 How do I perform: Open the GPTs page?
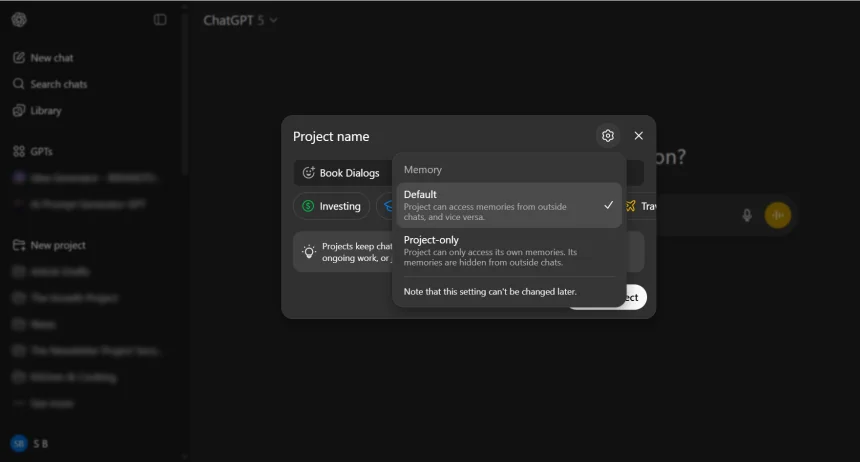click(33, 151)
